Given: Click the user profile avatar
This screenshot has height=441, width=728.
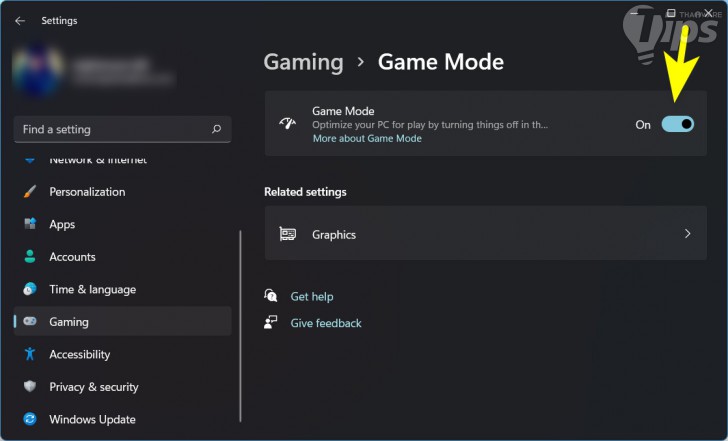Looking at the screenshot, I should [39, 70].
